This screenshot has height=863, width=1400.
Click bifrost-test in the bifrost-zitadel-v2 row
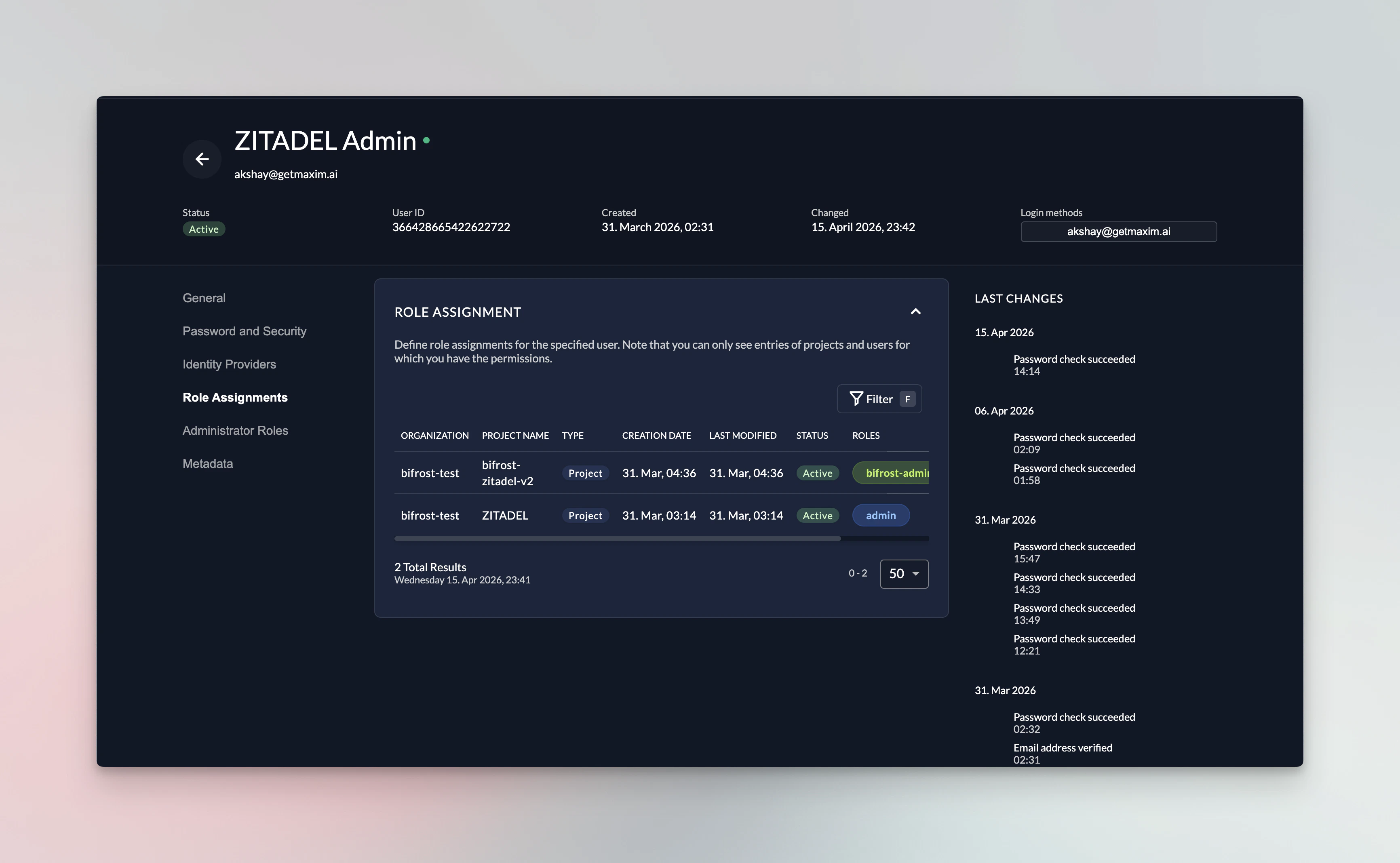[430, 473]
